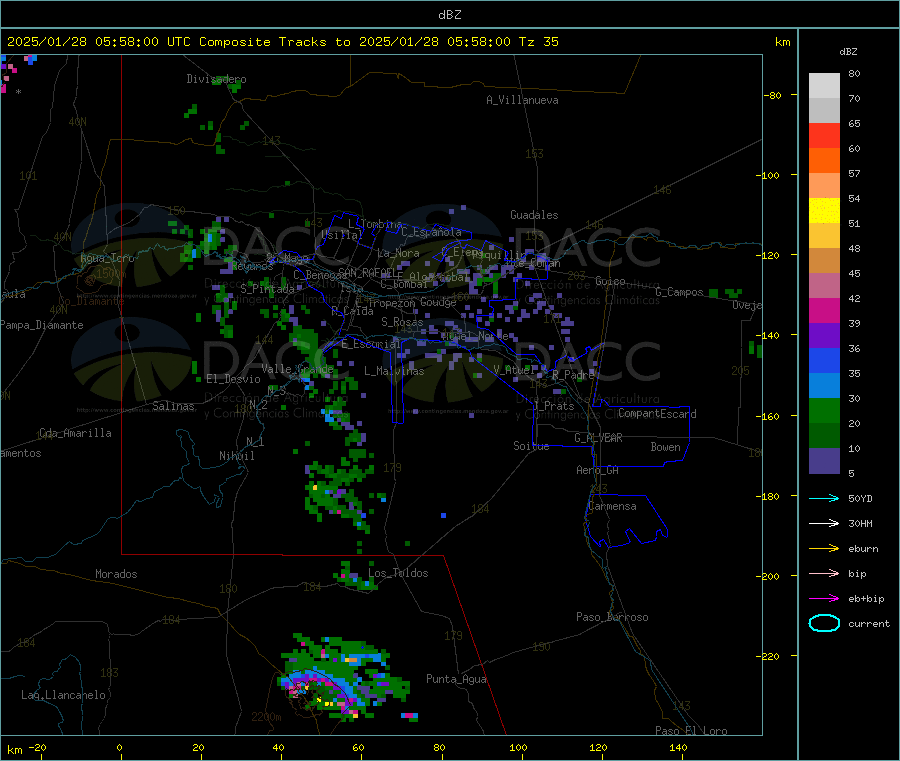Click the 100 tick on the bottom axis
The height and width of the screenshot is (761, 900).
click(x=518, y=747)
